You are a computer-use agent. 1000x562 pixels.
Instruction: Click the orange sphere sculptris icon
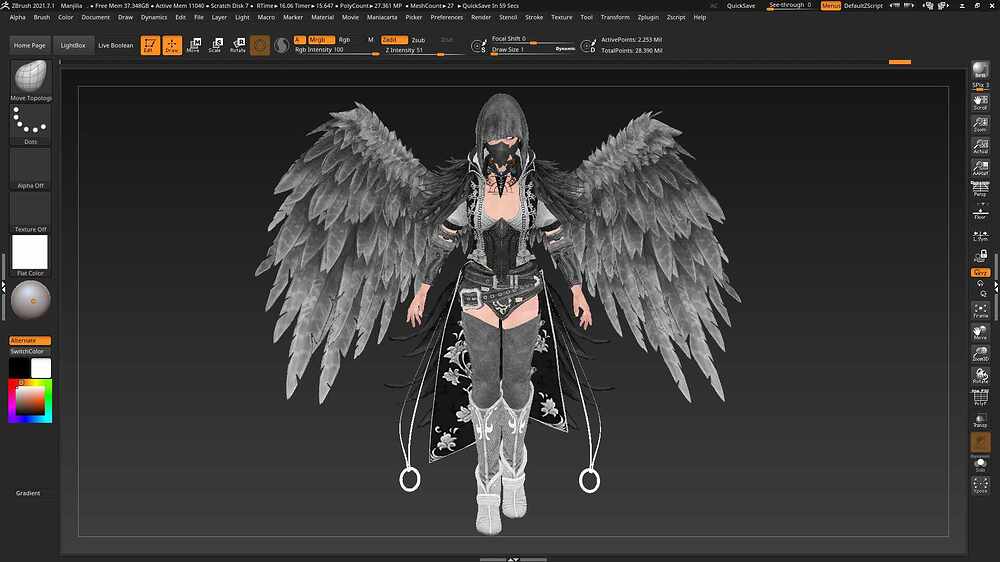(x=260, y=45)
